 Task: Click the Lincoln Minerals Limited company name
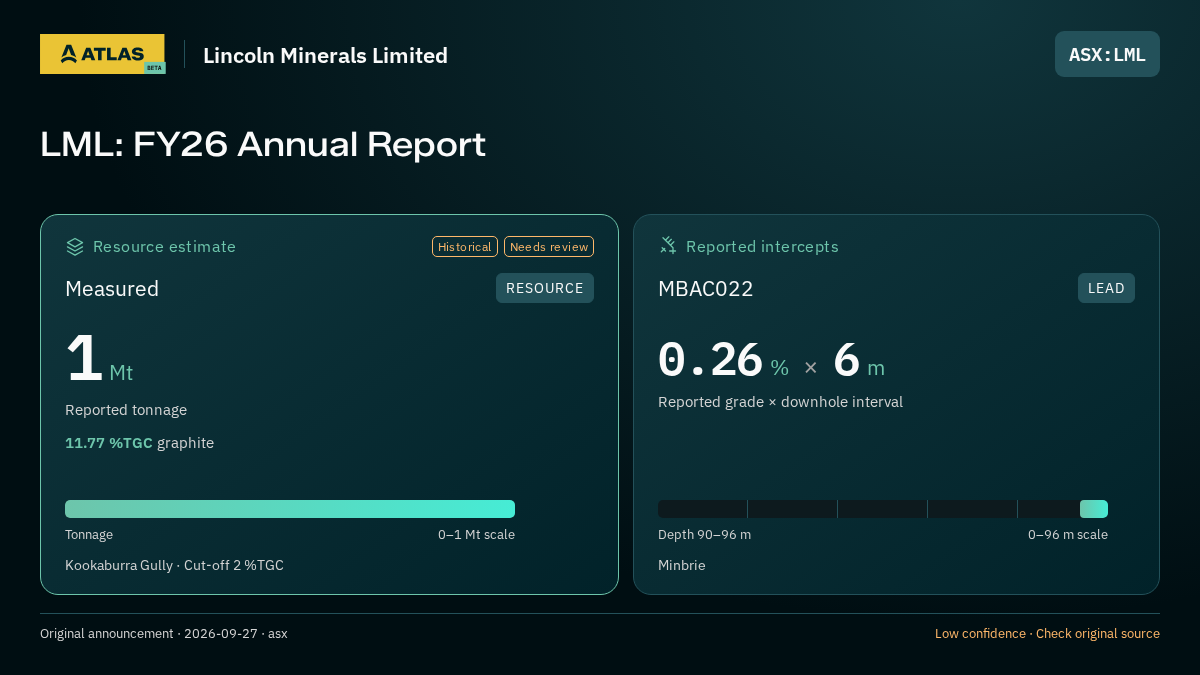click(x=325, y=55)
